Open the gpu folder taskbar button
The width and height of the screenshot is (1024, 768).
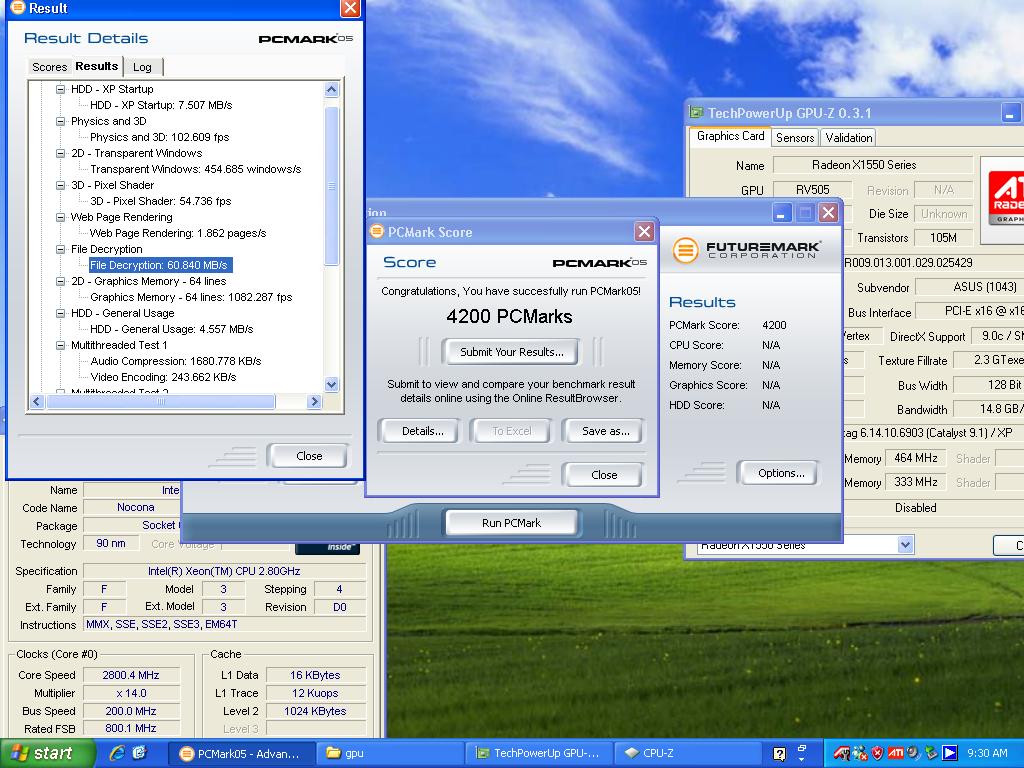[391, 754]
